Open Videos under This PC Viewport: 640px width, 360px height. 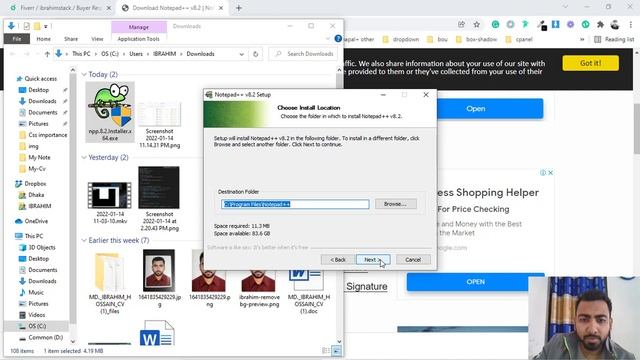point(37,315)
